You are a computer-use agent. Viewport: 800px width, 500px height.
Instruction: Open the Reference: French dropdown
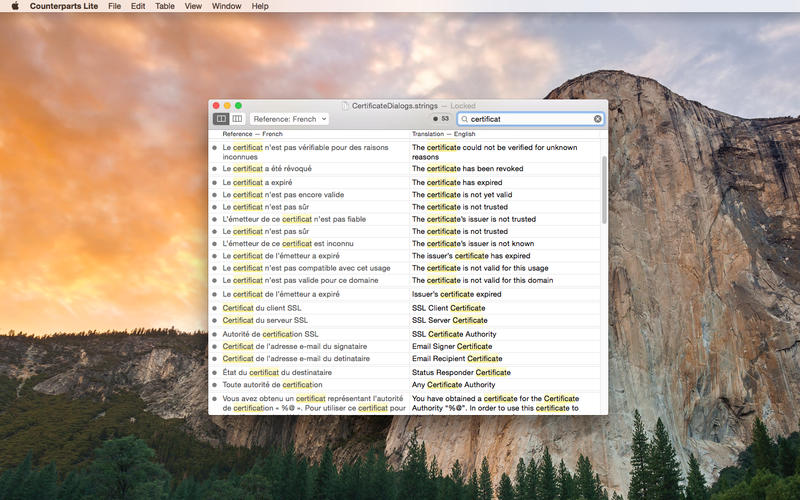(x=289, y=119)
